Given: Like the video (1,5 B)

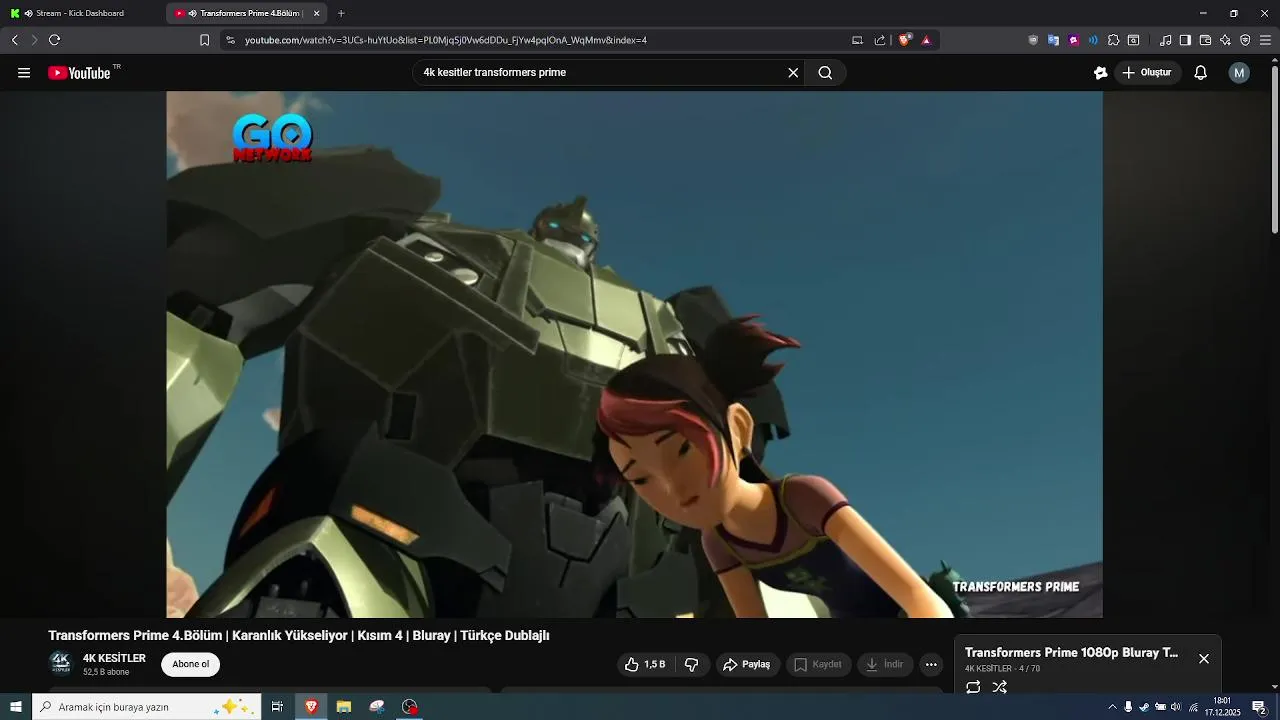Looking at the screenshot, I should coord(645,664).
